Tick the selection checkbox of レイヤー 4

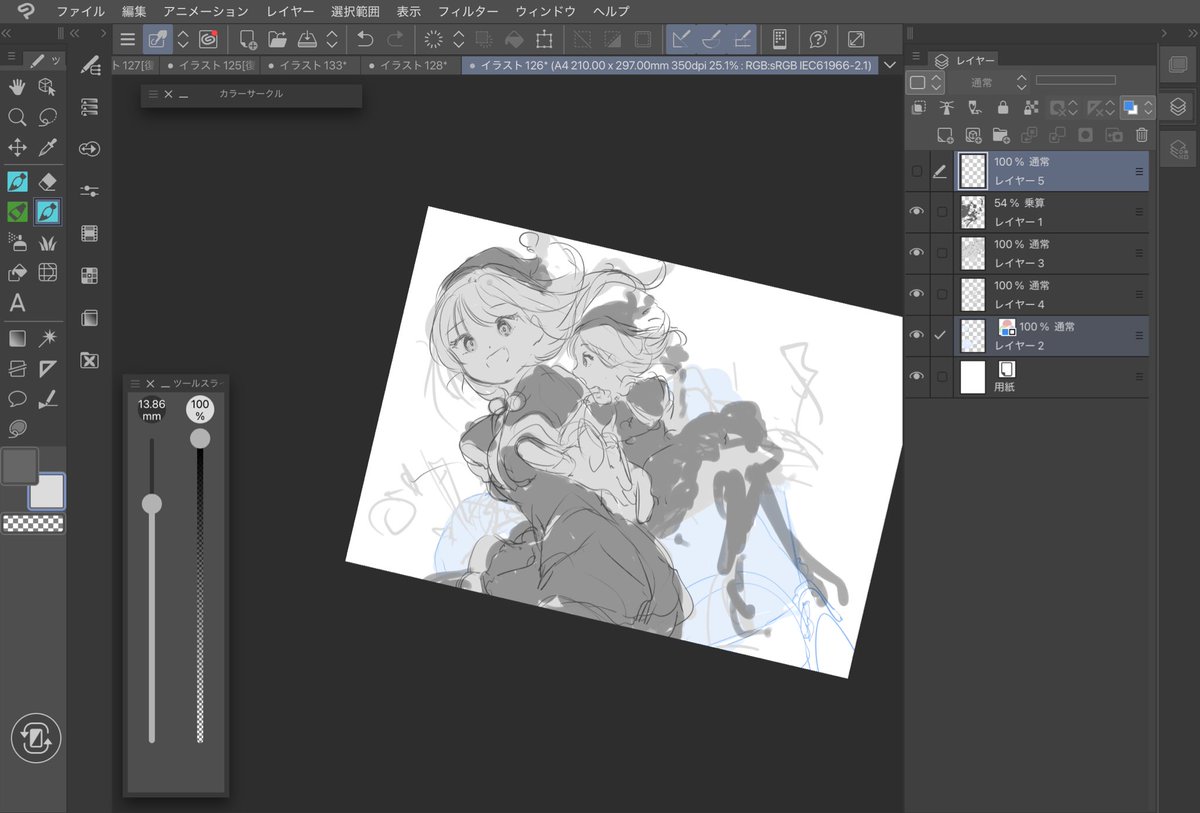[x=941, y=294]
